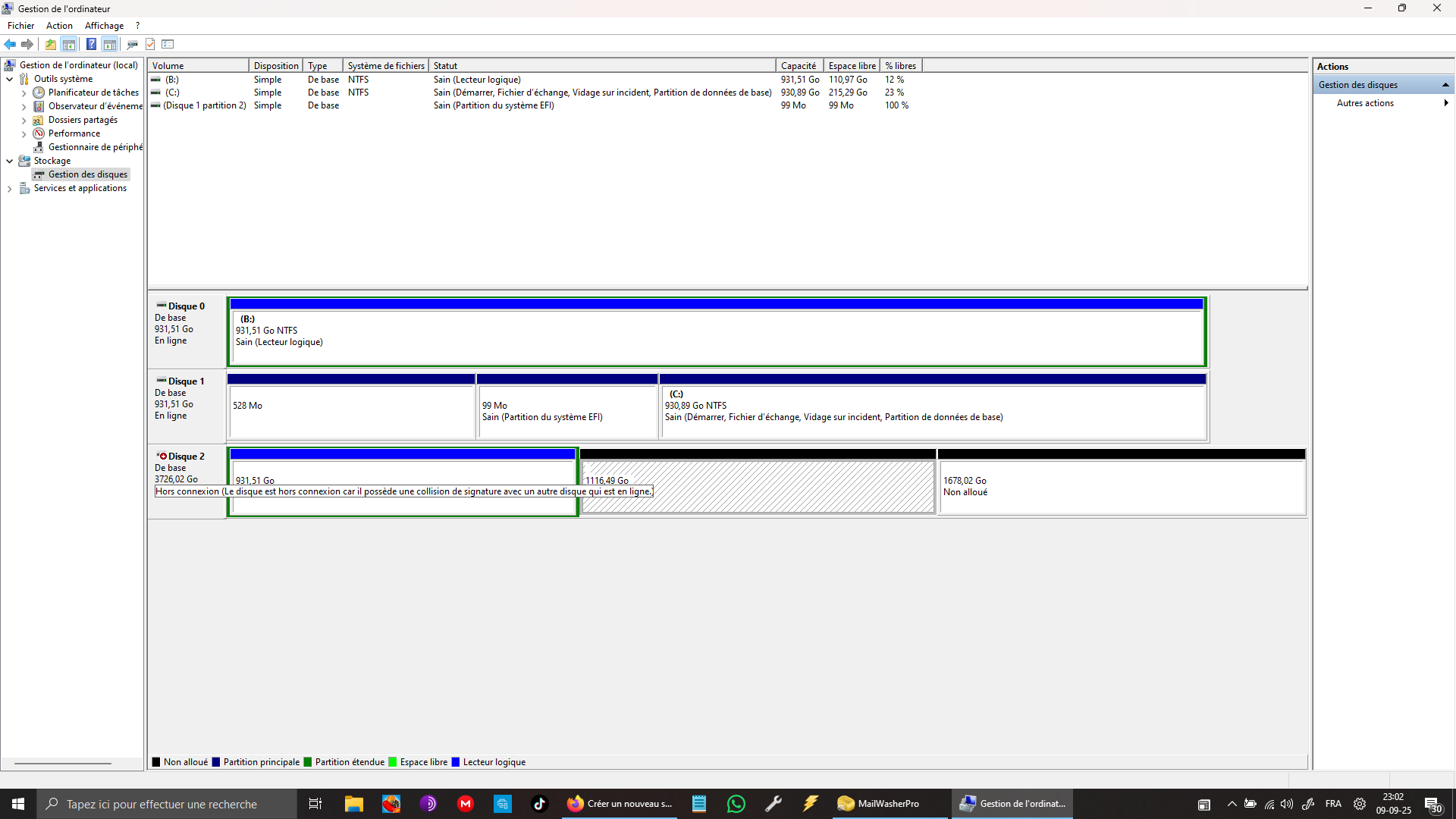
Task: Click the Properties checkmark page icon
Action: (x=150, y=44)
